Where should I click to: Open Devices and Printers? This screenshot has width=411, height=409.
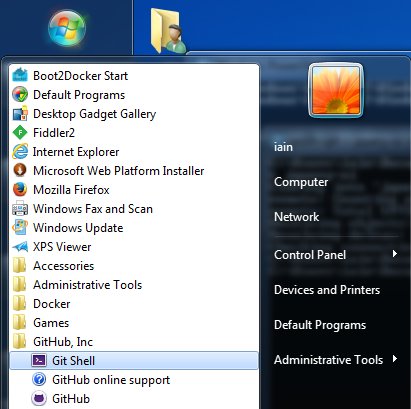[x=327, y=290]
